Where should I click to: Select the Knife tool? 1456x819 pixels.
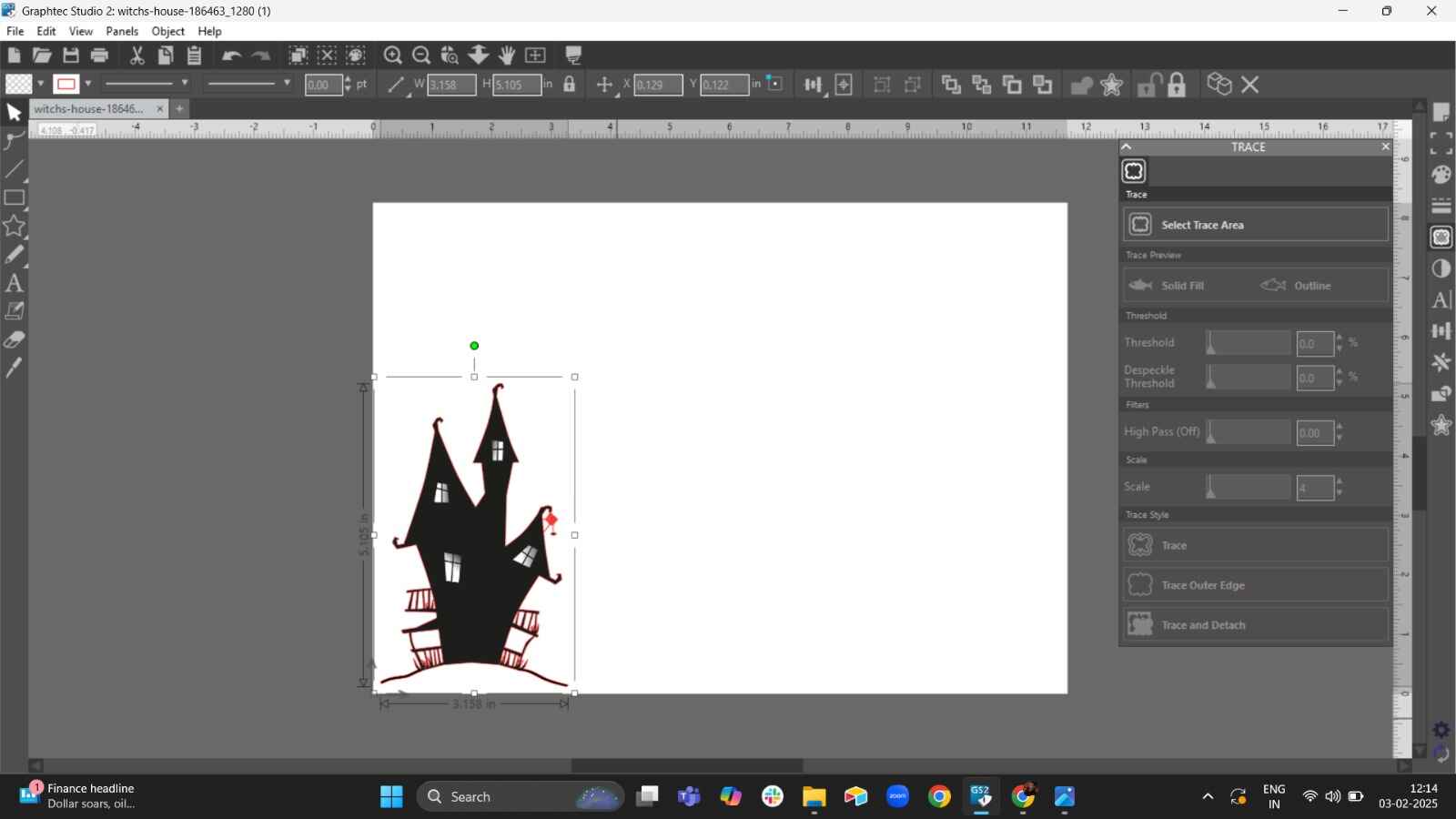coord(15,368)
